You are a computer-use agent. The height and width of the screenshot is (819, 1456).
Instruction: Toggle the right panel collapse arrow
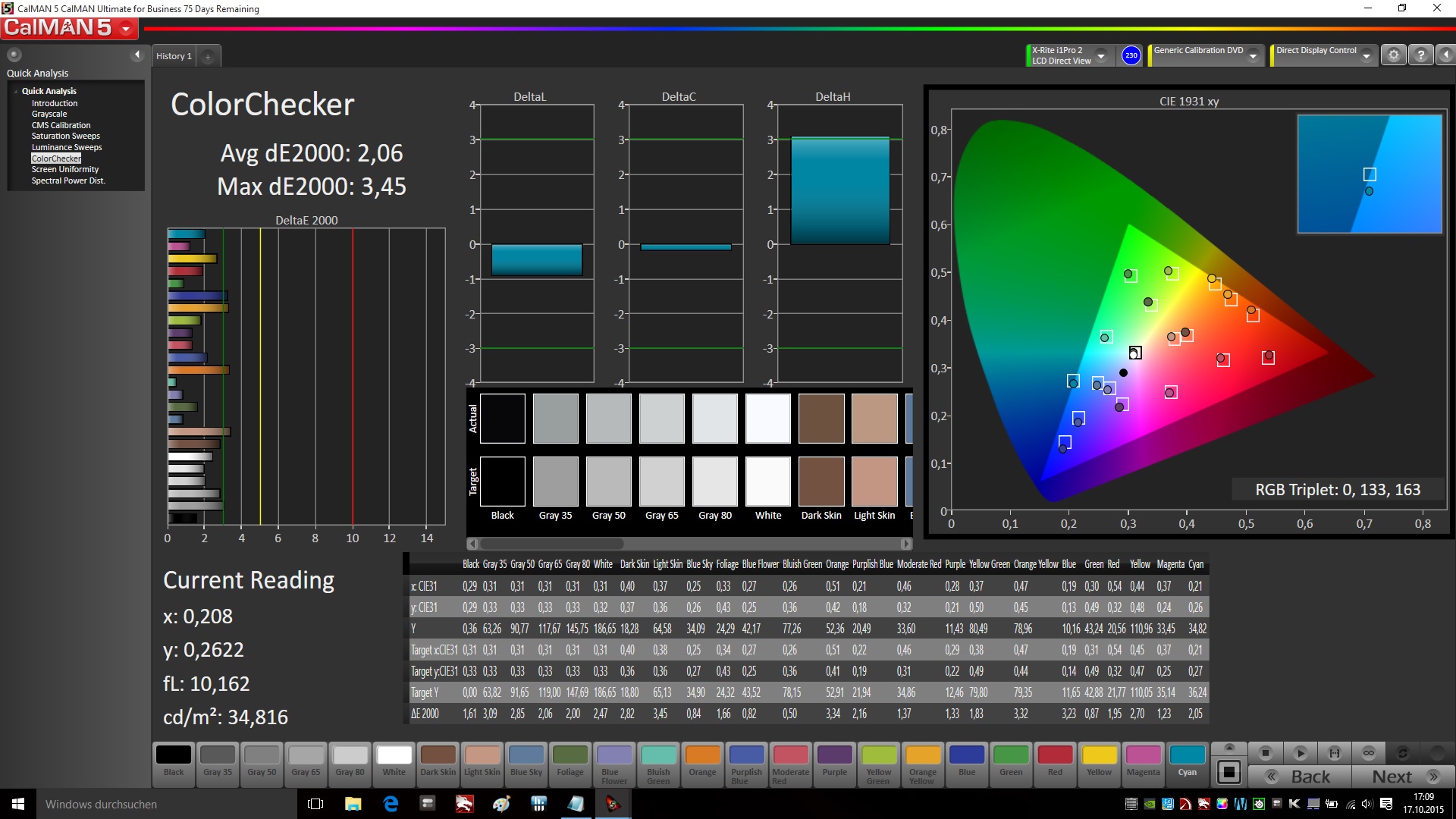coord(1446,55)
